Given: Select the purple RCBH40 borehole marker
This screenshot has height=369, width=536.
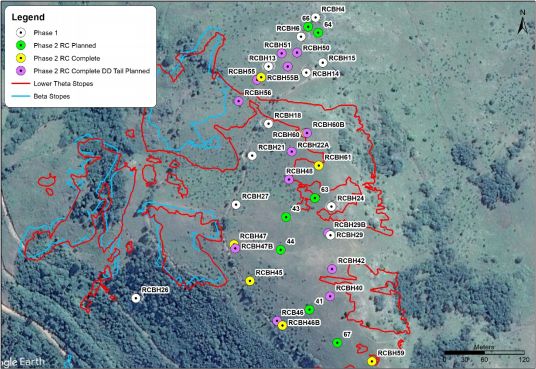Looking at the screenshot, I should tap(330, 296).
